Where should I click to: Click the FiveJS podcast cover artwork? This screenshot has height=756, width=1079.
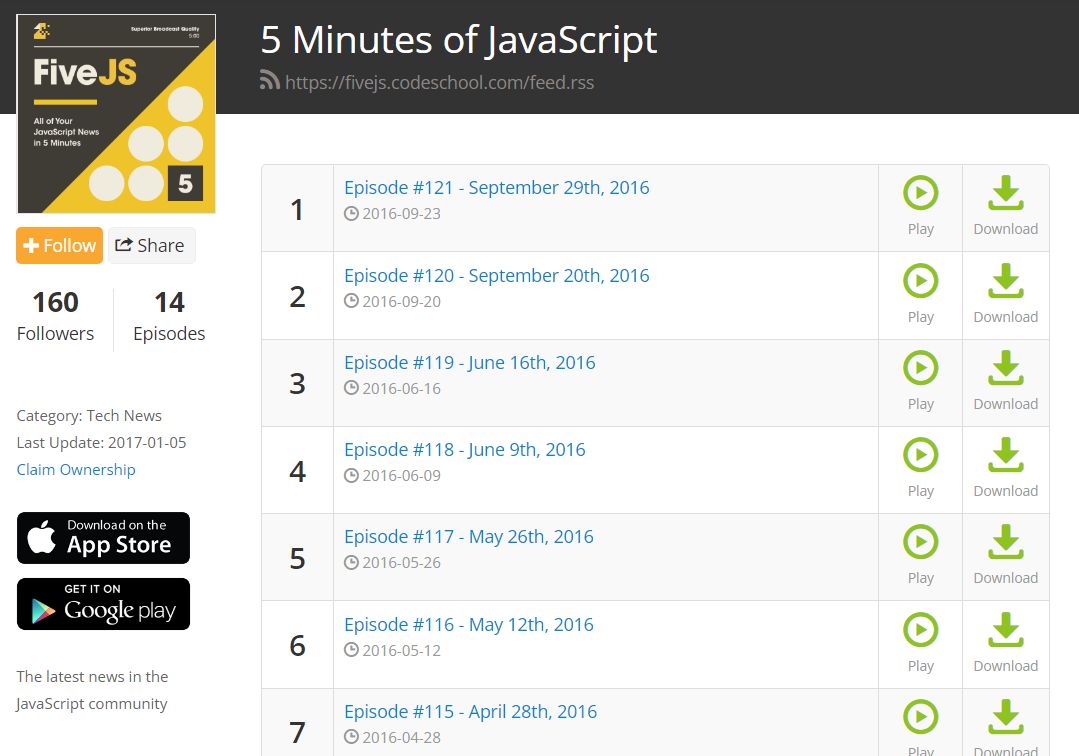[x=116, y=114]
